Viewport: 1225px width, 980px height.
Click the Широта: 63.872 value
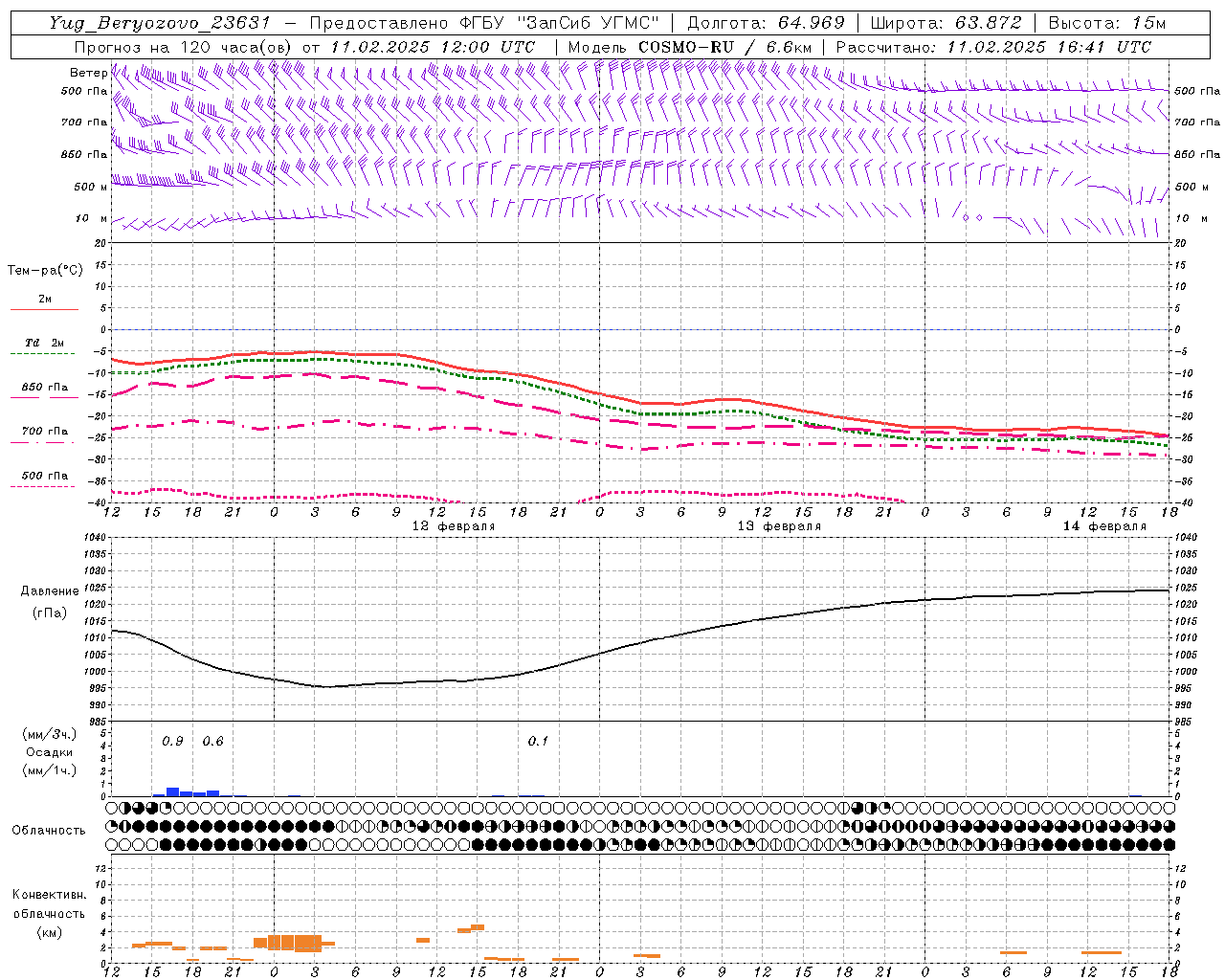946,23
